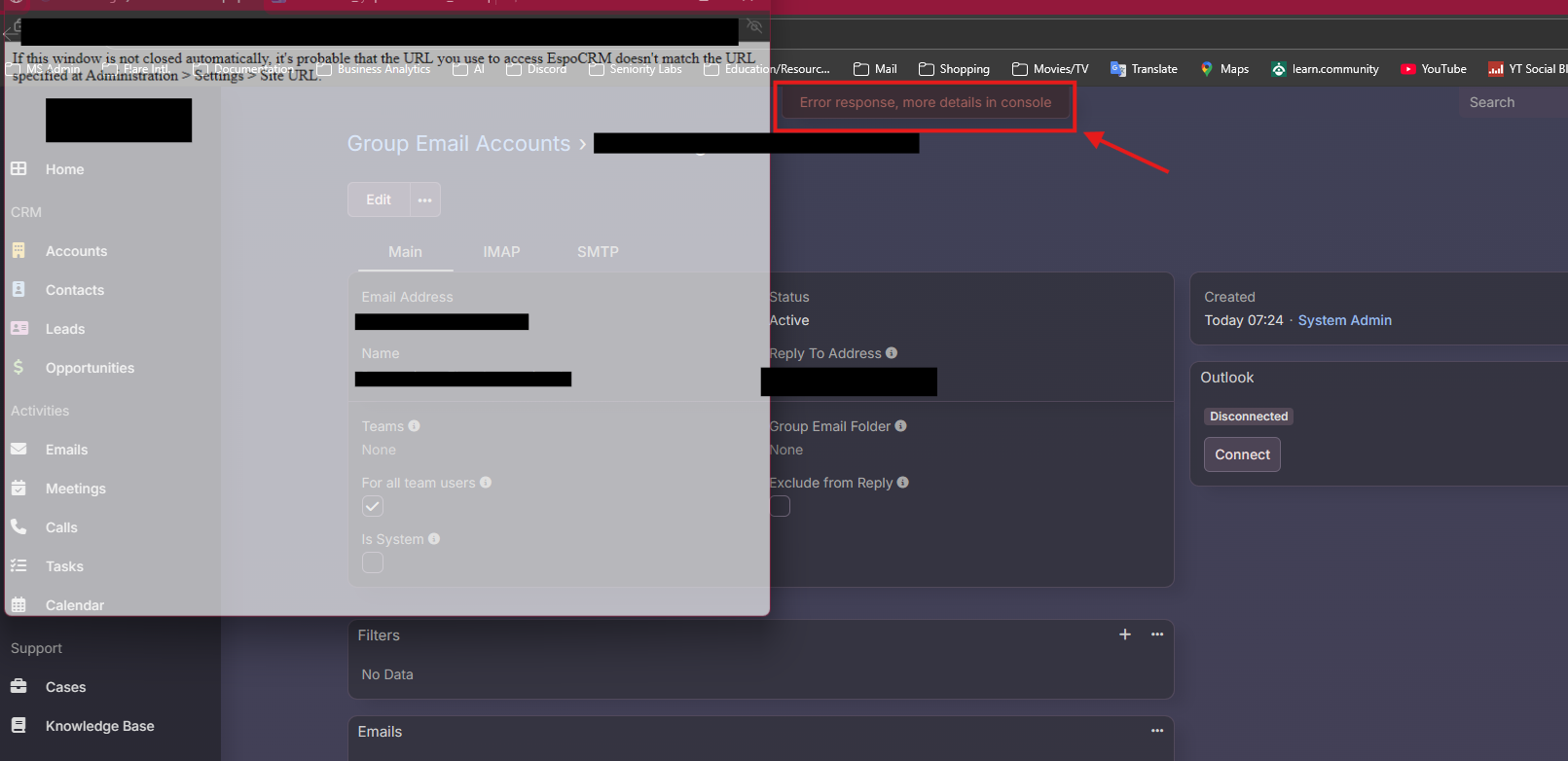Click the Emails envelope icon

[18, 450]
